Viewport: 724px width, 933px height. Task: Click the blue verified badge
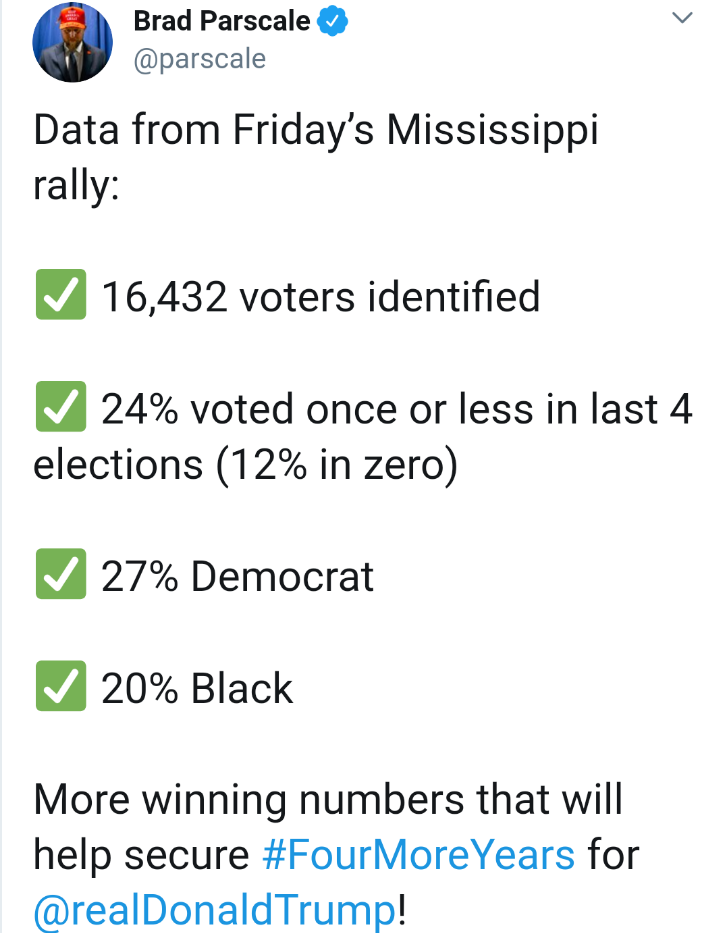(x=332, y=21)
